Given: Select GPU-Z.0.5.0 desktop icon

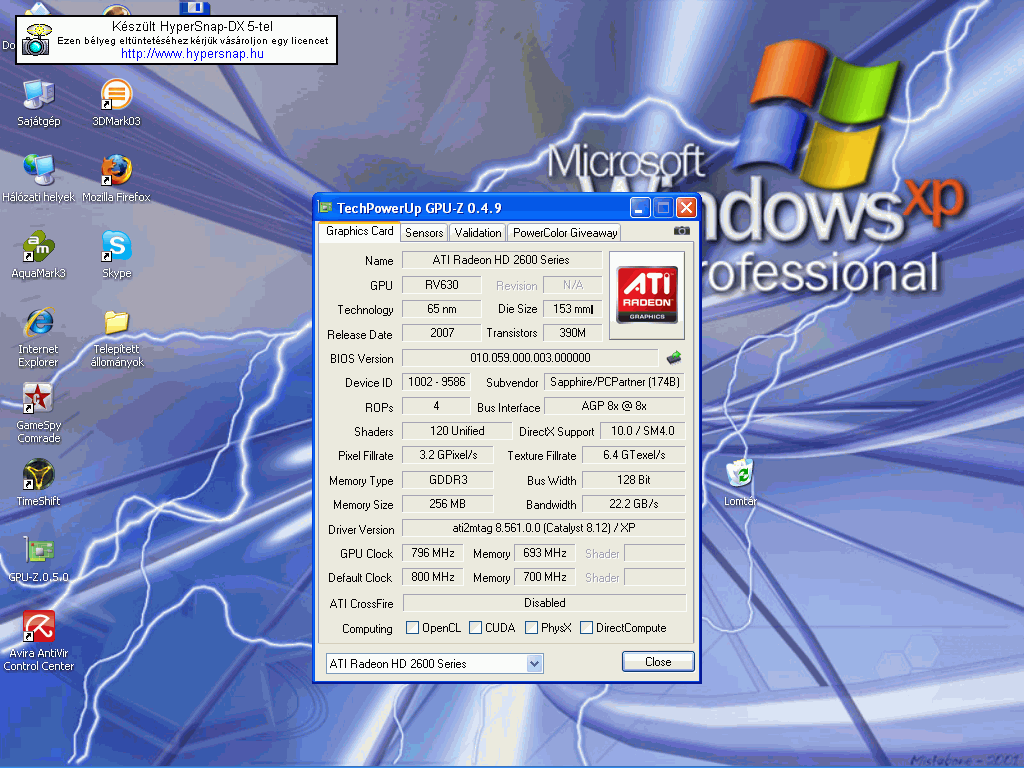Looking at the screenshot, I should (x=39, y=559).
